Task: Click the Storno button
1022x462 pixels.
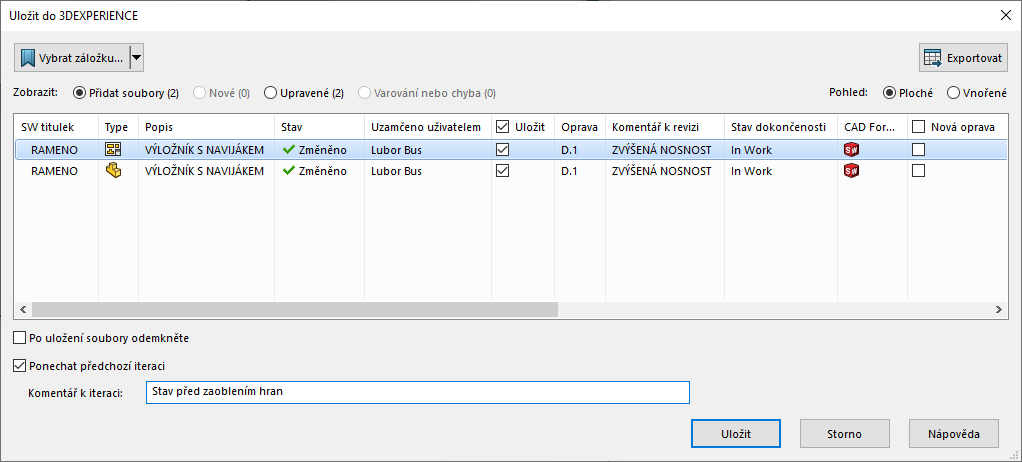Action: click(845, 433)
